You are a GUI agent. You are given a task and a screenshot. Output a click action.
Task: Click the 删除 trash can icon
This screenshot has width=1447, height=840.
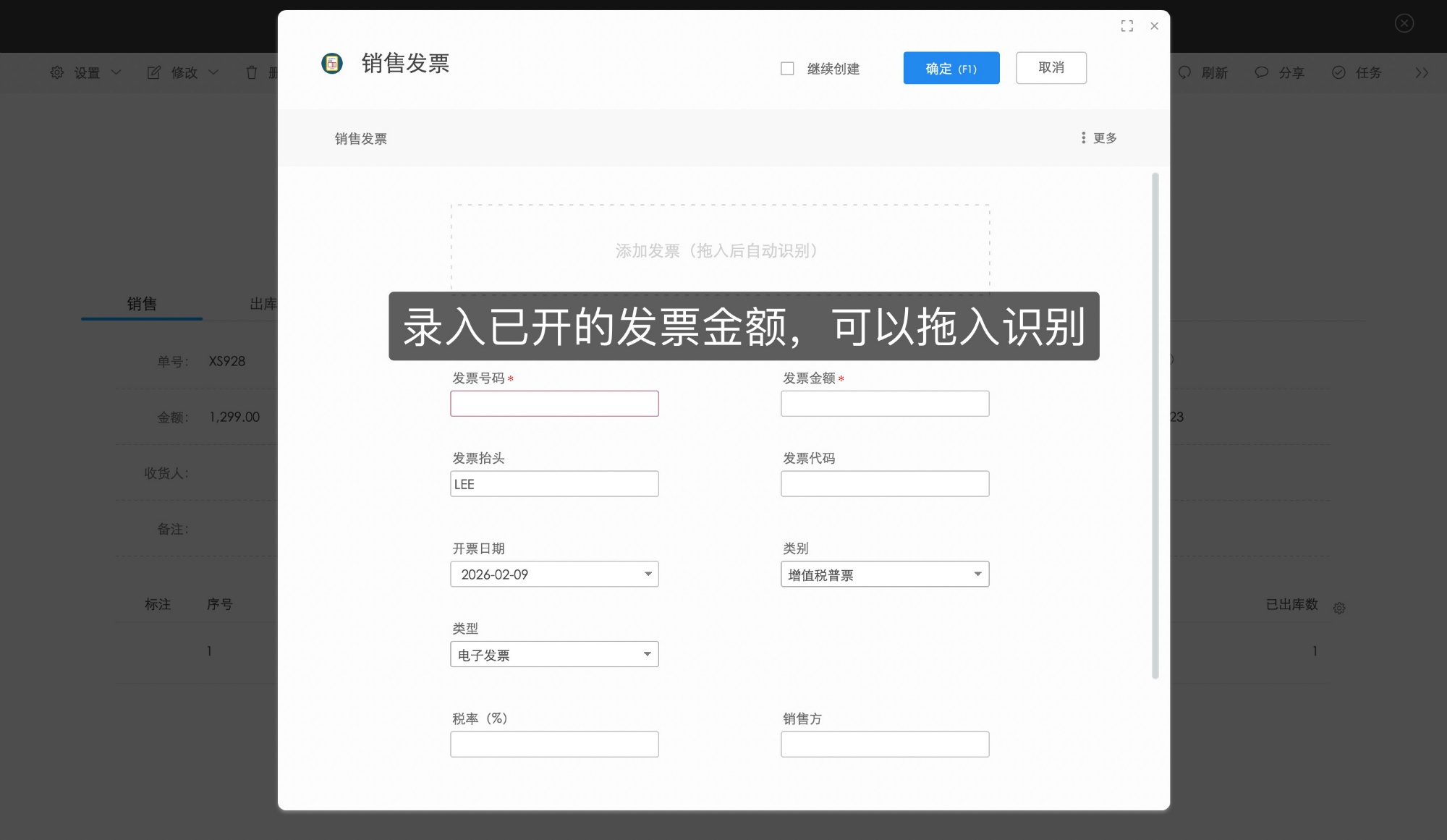point(253,72)
